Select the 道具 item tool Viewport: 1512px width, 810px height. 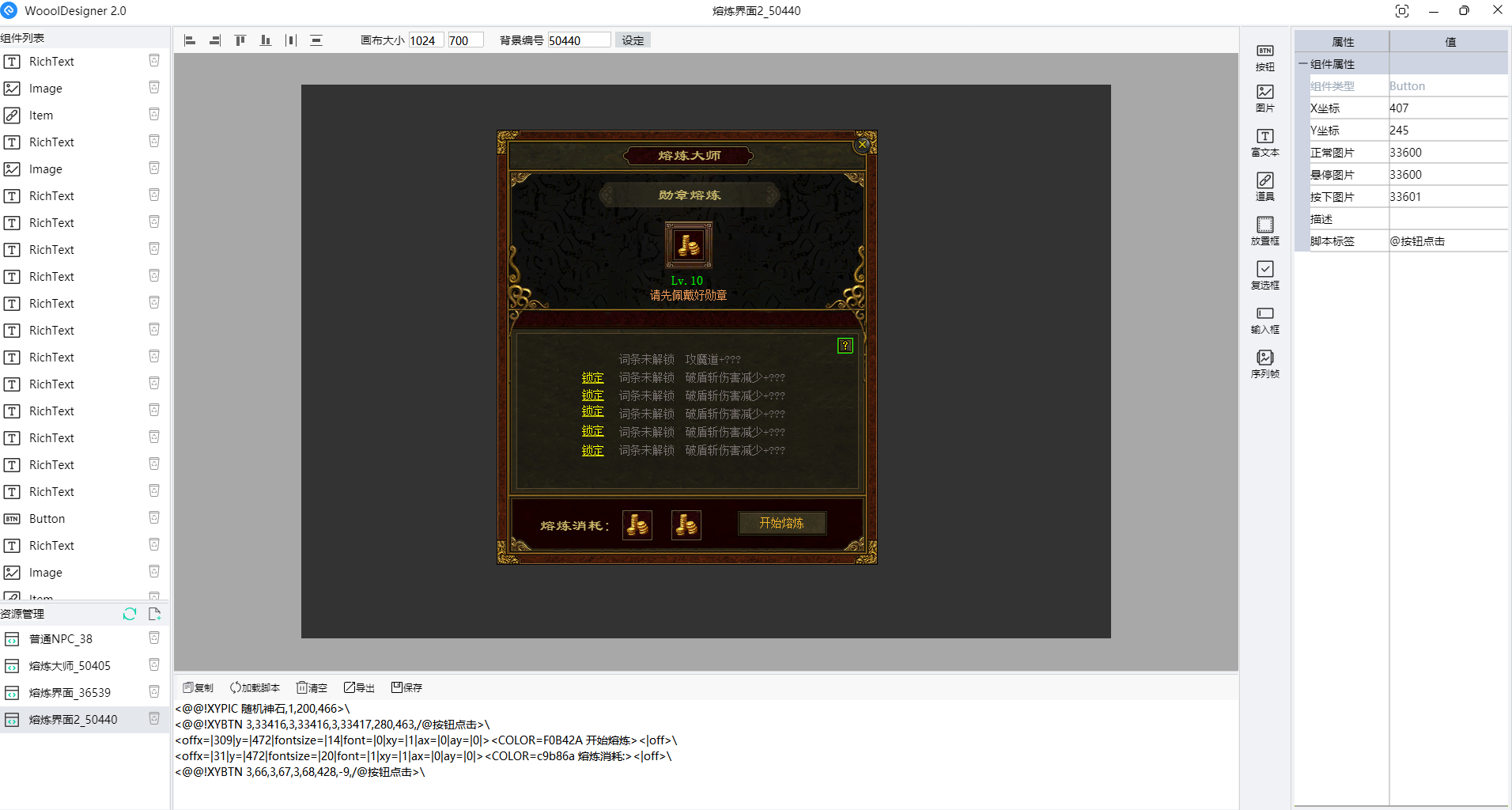1264,187
